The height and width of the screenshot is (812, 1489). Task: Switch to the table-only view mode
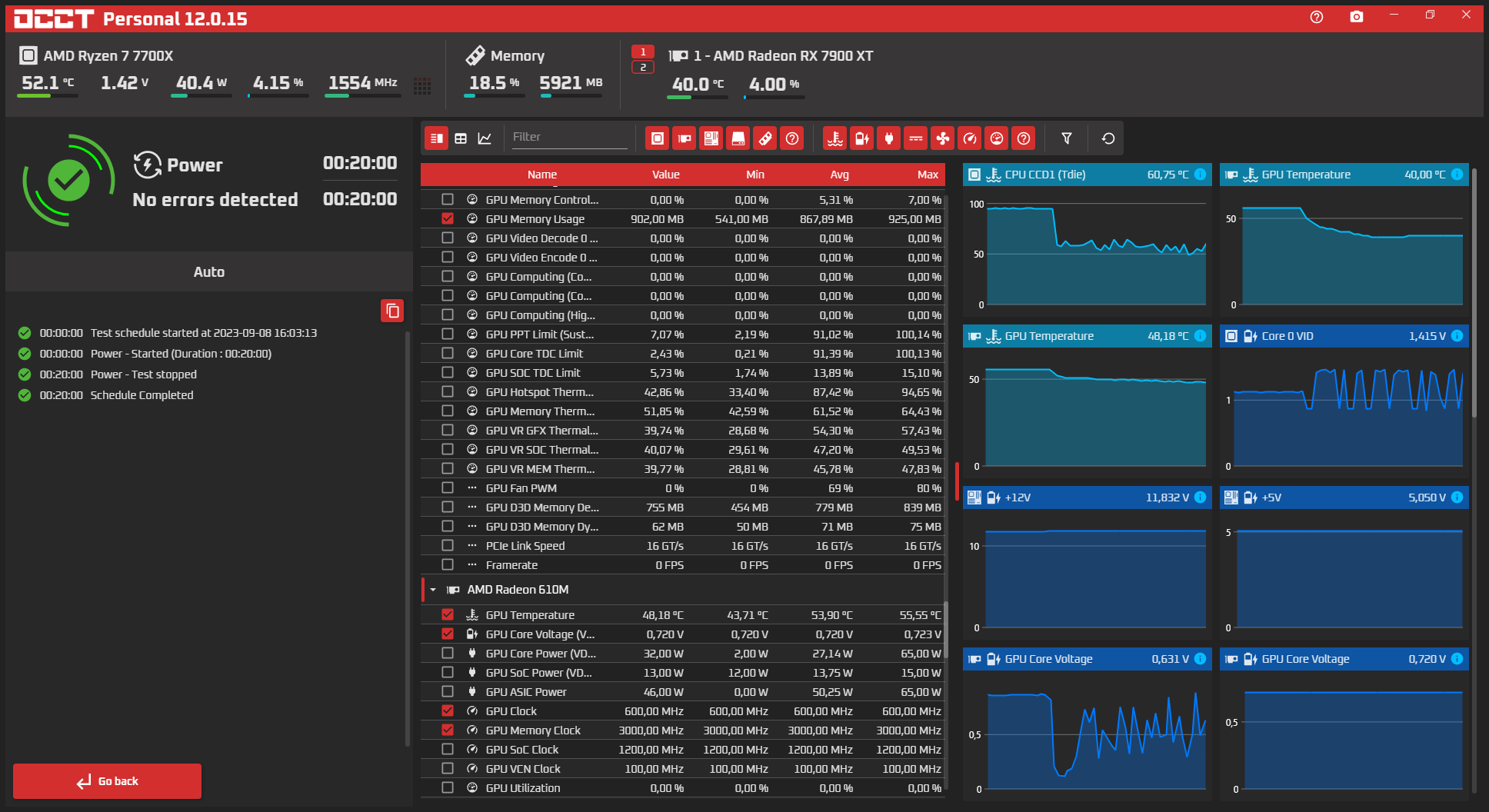[x=461, y=138]
